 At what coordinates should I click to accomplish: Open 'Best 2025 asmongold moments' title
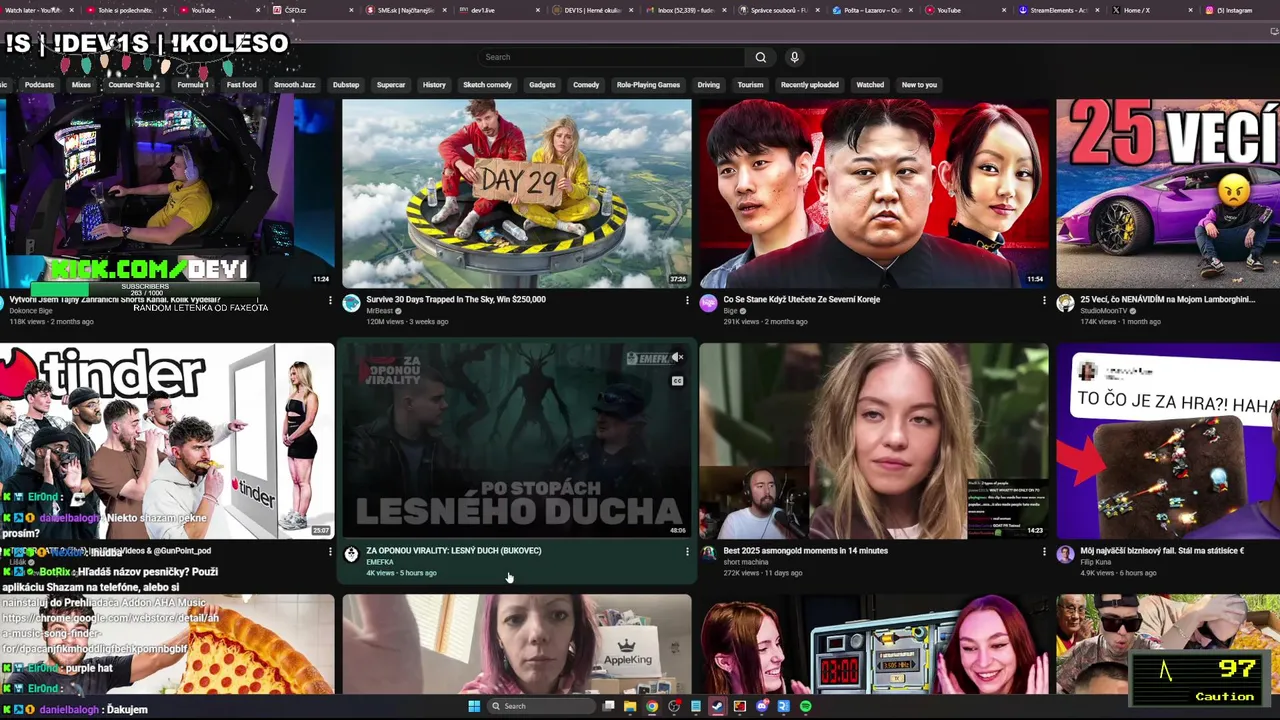[805, 550]
